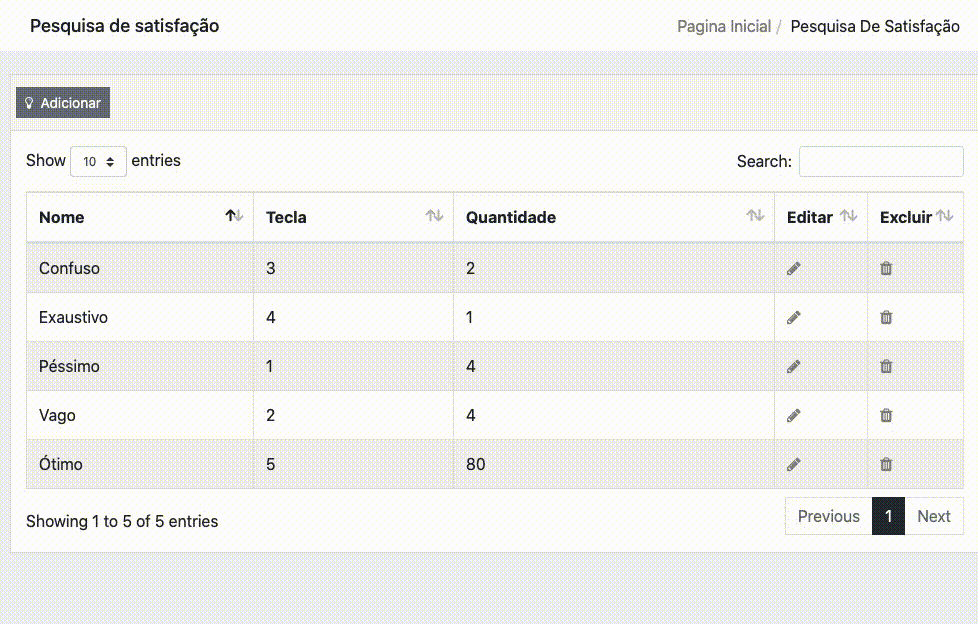Remove the Exaustivo entry with trash icon
The width and height of the screenshot is (978, 624).
pyautogui.click(x=885, y=317)
